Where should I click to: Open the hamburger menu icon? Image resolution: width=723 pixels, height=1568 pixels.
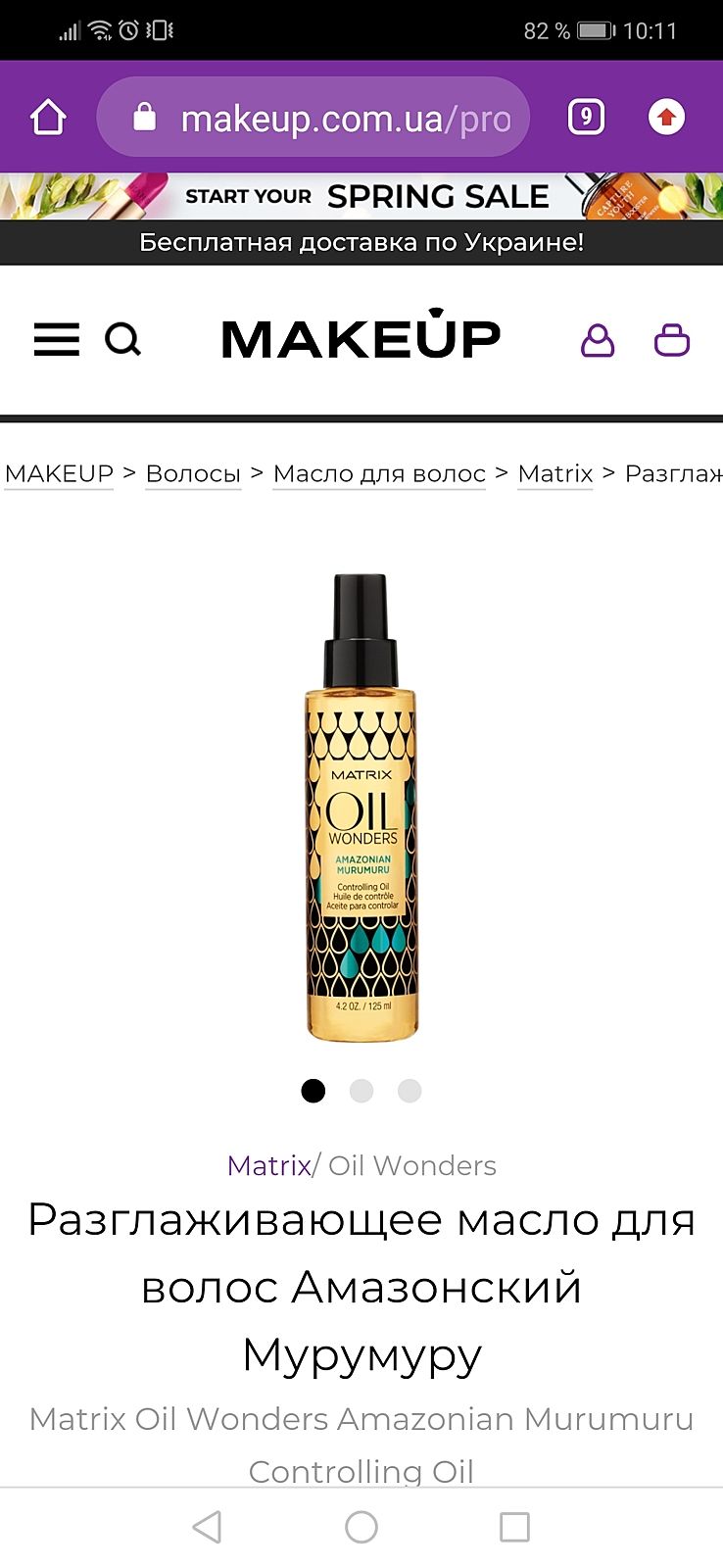(x=57, y=340)
